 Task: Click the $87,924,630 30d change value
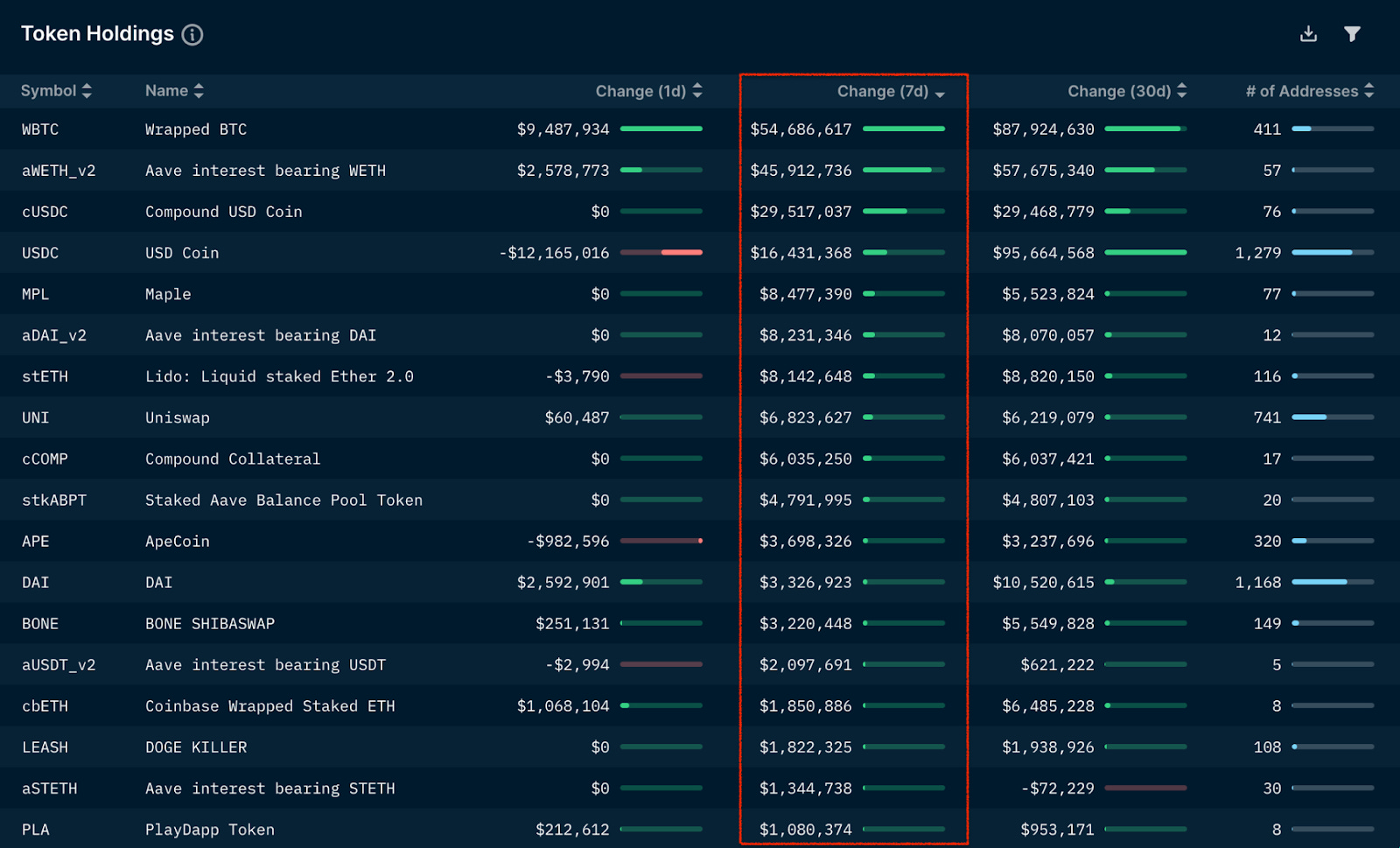point(1043,130)
